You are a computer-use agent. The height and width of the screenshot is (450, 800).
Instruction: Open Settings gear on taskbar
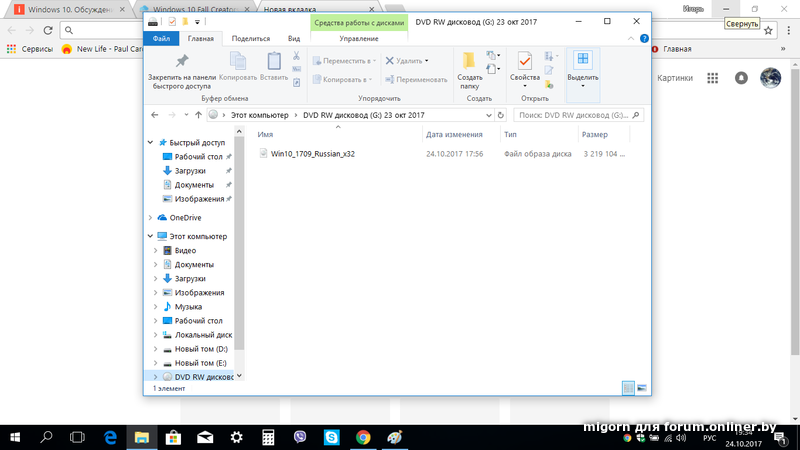237,437
